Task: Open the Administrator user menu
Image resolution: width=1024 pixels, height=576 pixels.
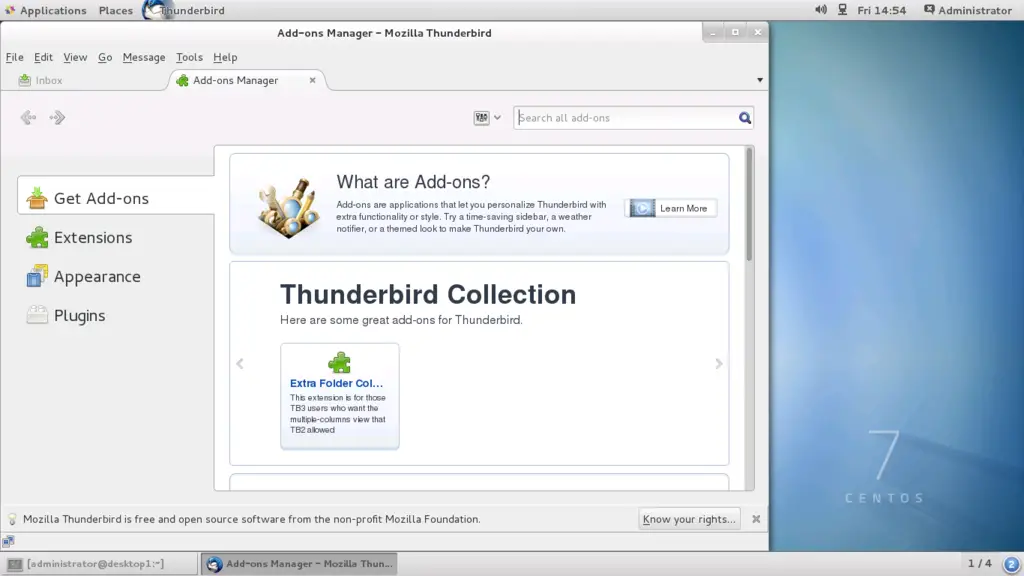Action: (968, 10)
